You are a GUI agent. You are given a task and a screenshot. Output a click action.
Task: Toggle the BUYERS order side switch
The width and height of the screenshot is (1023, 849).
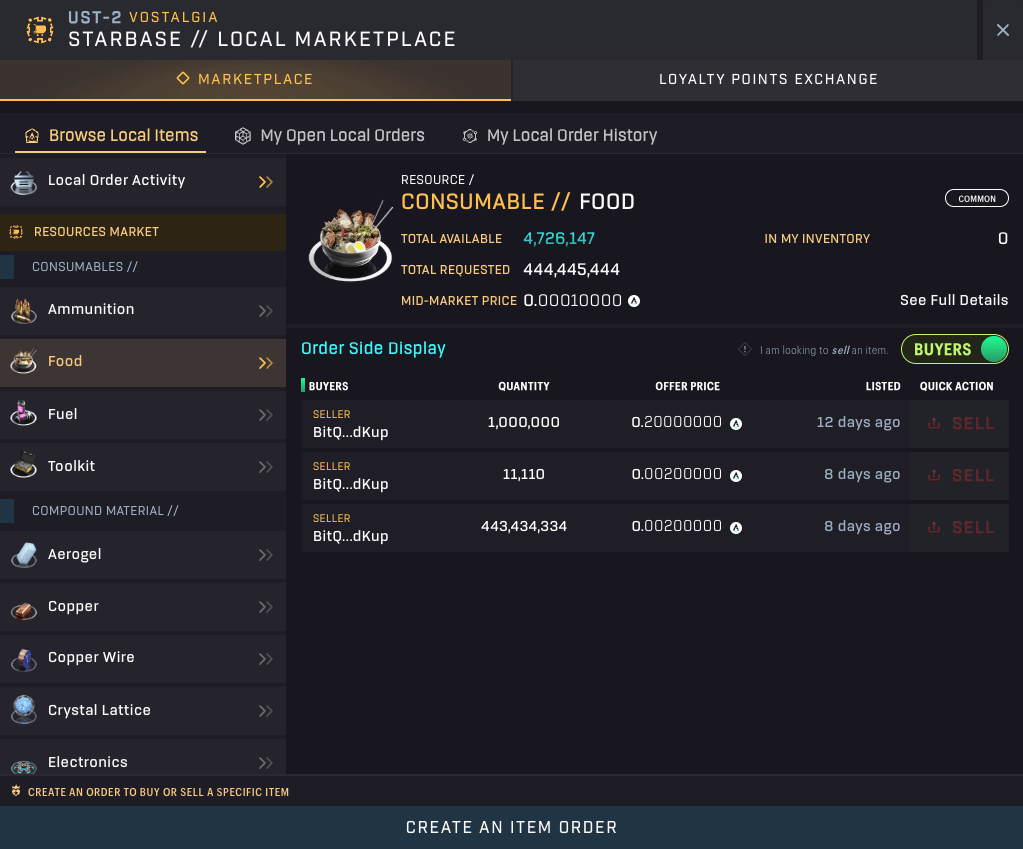[x=954, y=349]
